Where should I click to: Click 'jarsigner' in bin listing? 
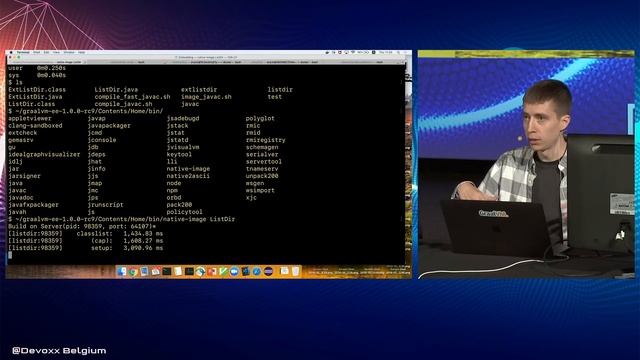coord(24,176)
